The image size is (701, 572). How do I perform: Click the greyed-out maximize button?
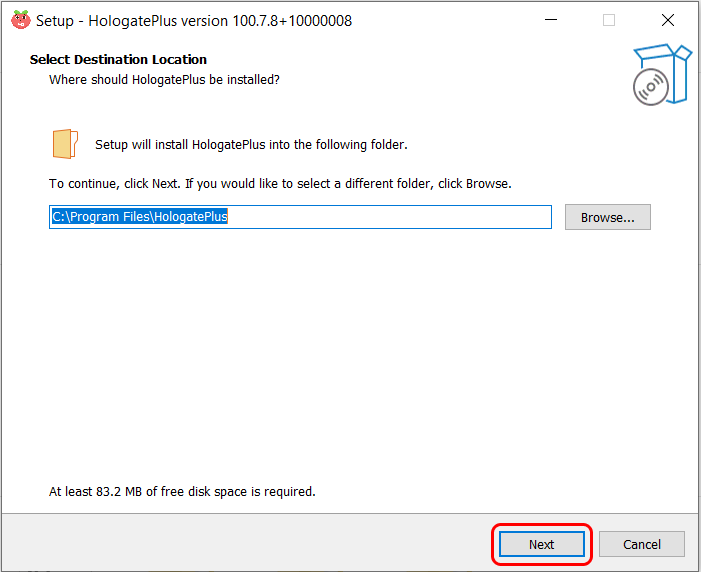608,20
